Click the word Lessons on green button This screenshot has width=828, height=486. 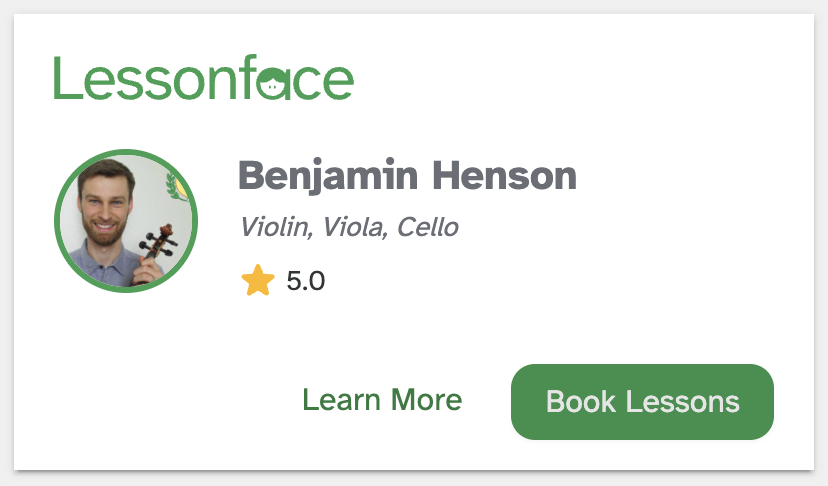point(683,402)
